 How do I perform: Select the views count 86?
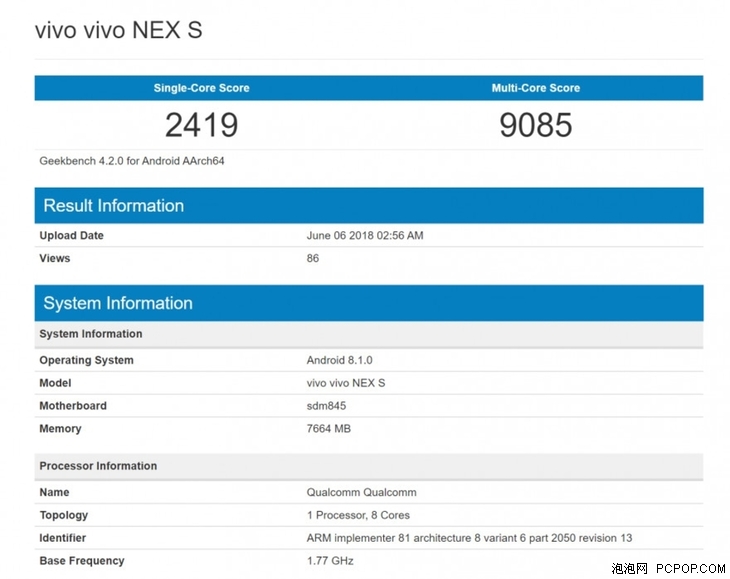click(x=313, y=258)
